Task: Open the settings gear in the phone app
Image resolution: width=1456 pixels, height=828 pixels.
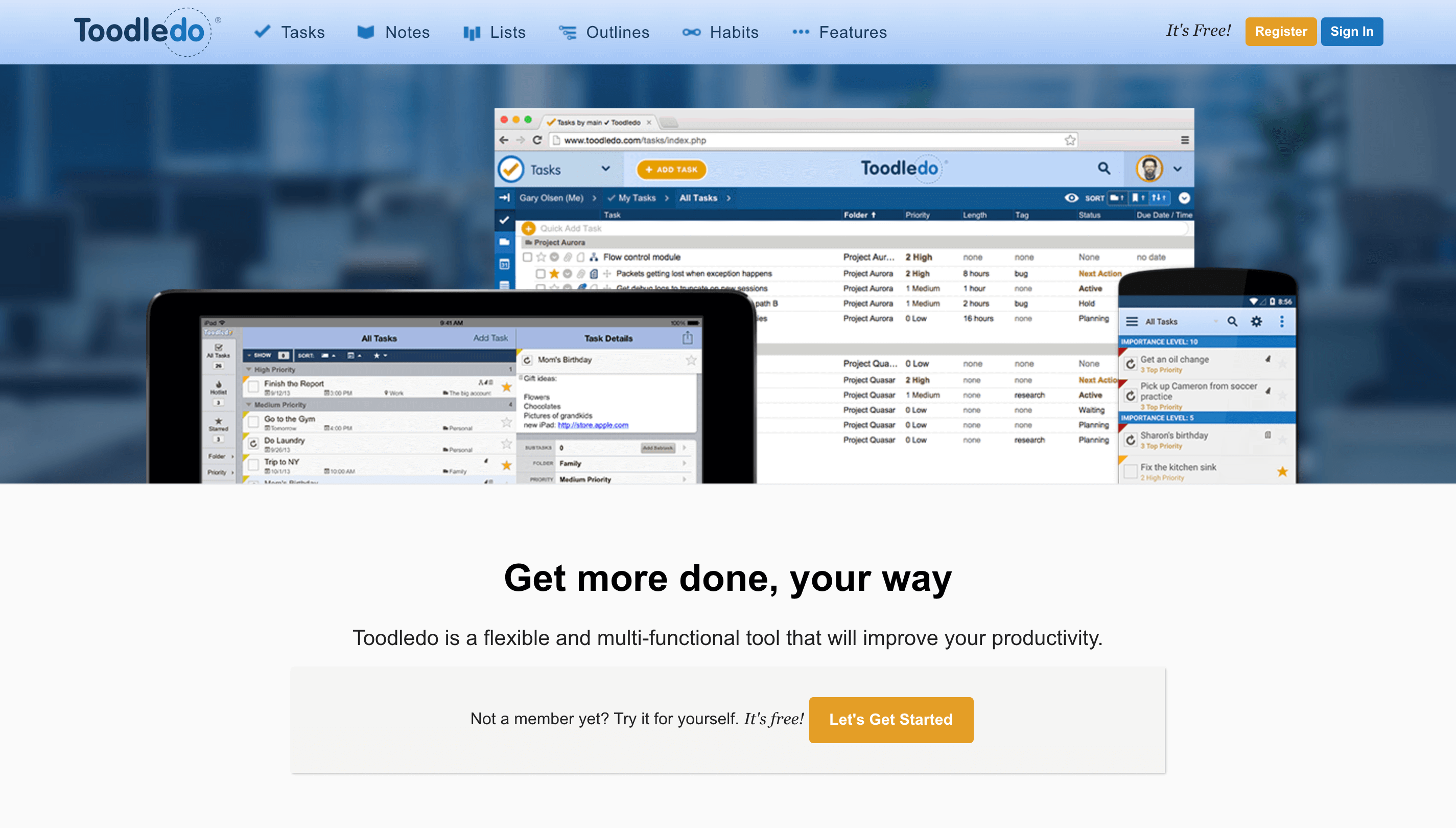Action: [1257, 321]
